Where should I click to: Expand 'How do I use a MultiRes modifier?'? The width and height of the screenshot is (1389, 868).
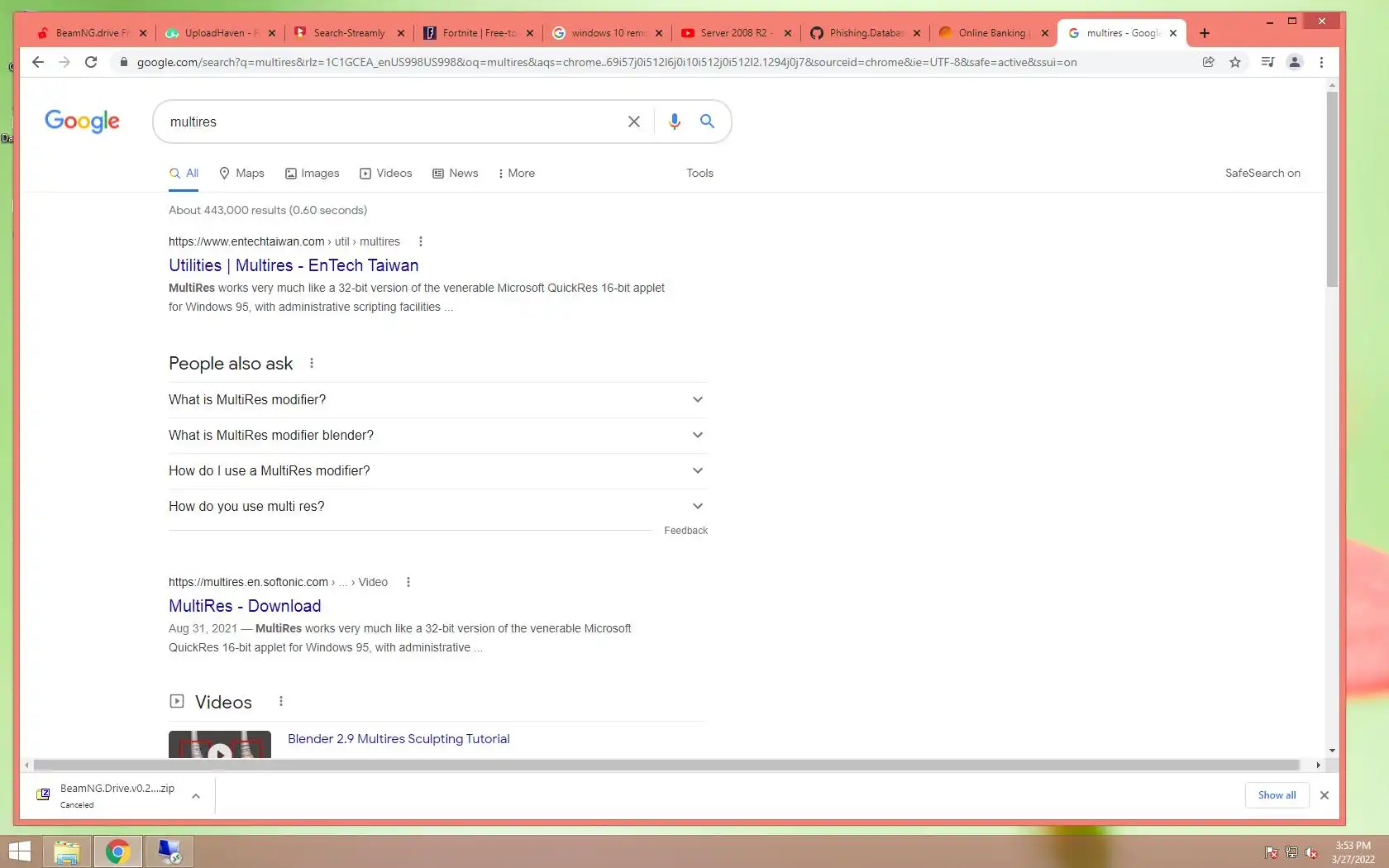438,471
